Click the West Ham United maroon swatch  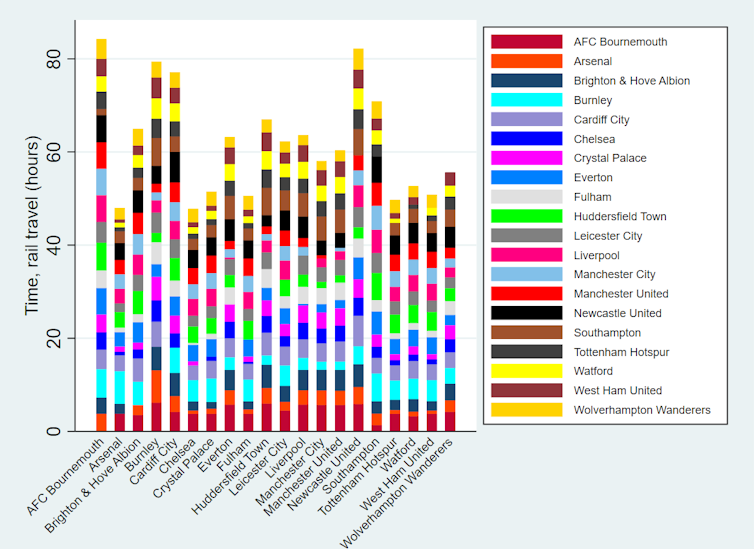(x=527, y=390)
